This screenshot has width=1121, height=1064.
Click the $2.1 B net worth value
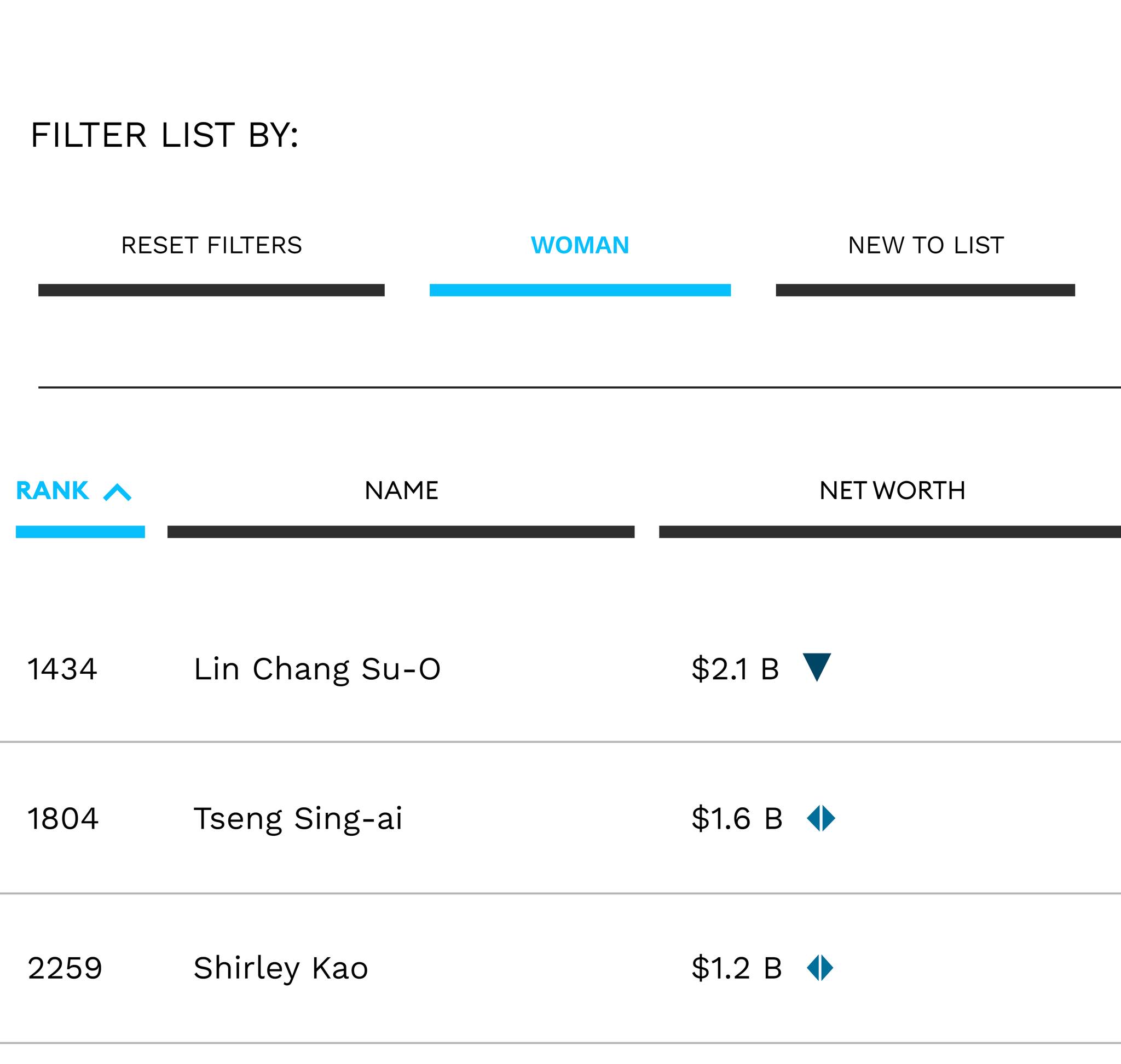[x=735, y=669]
